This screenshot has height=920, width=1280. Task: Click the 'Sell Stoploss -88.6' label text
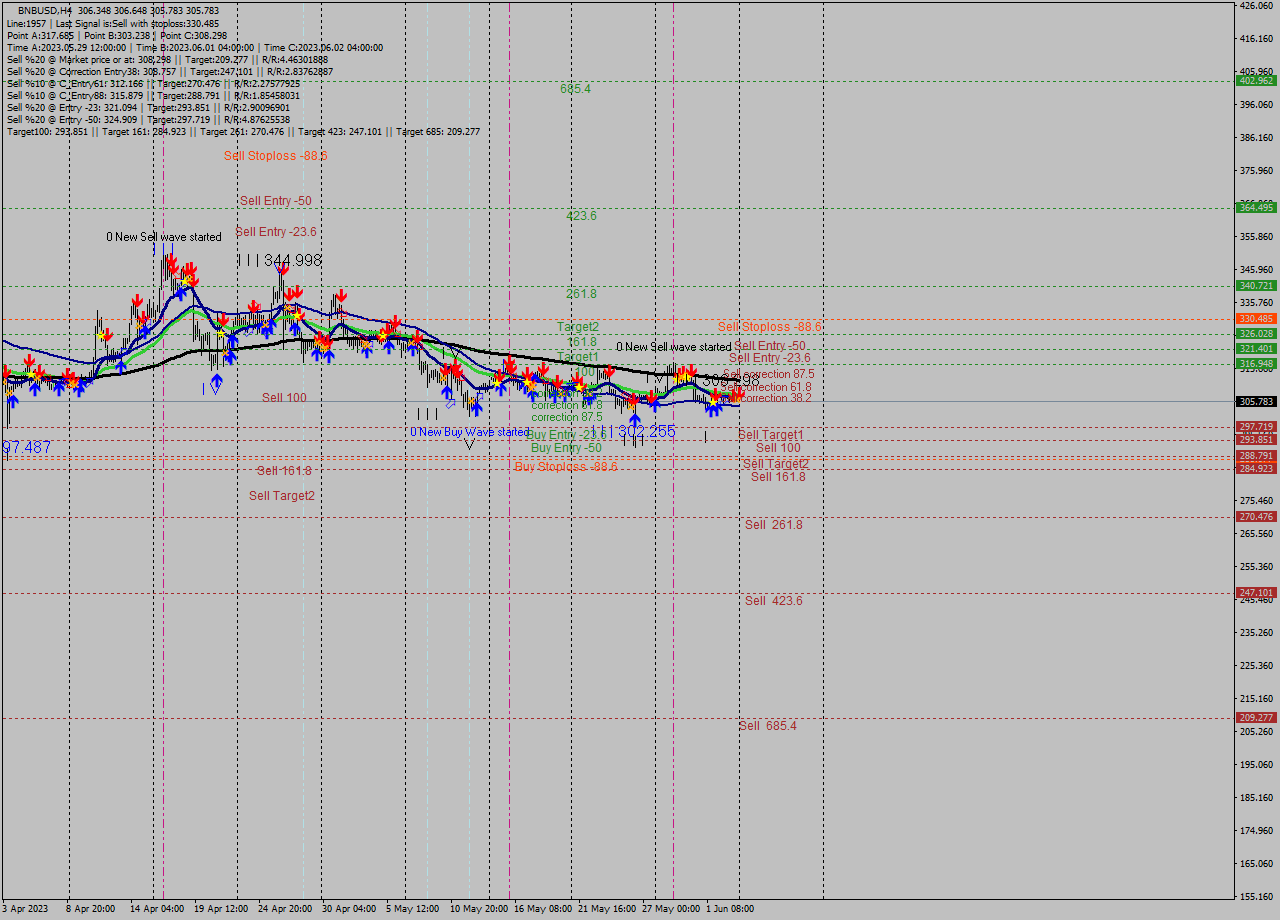pos(275,156)
